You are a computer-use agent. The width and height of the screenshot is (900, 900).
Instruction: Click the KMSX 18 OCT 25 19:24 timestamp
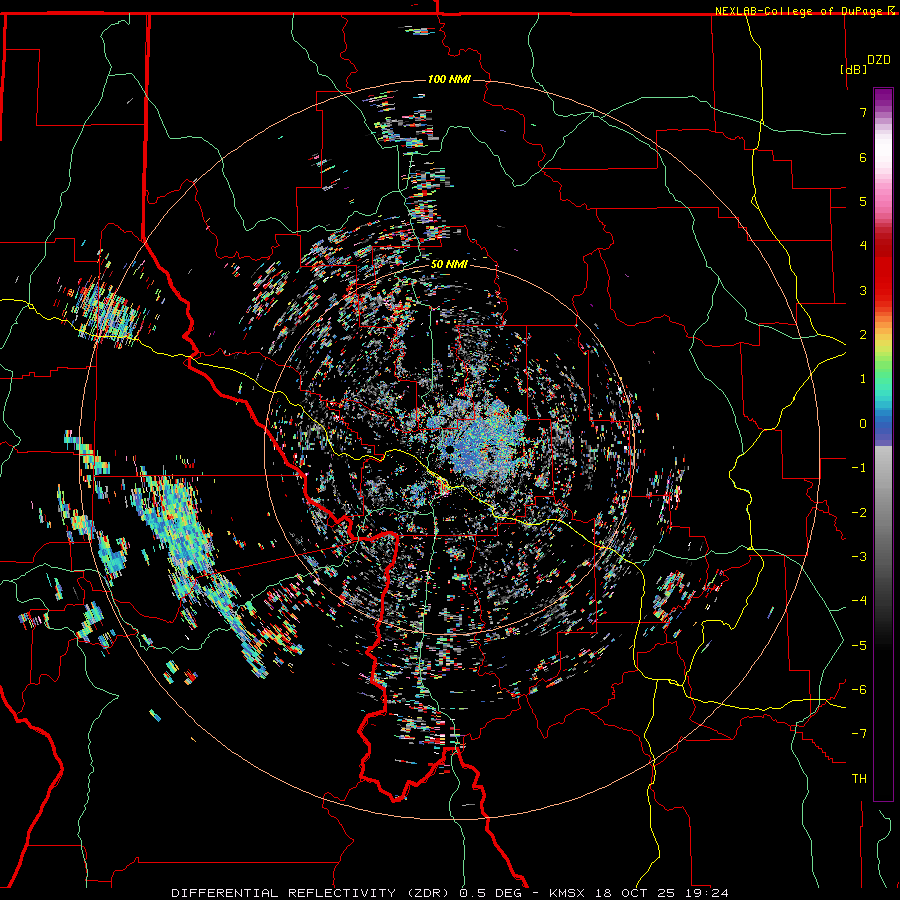tap(639, 893)
